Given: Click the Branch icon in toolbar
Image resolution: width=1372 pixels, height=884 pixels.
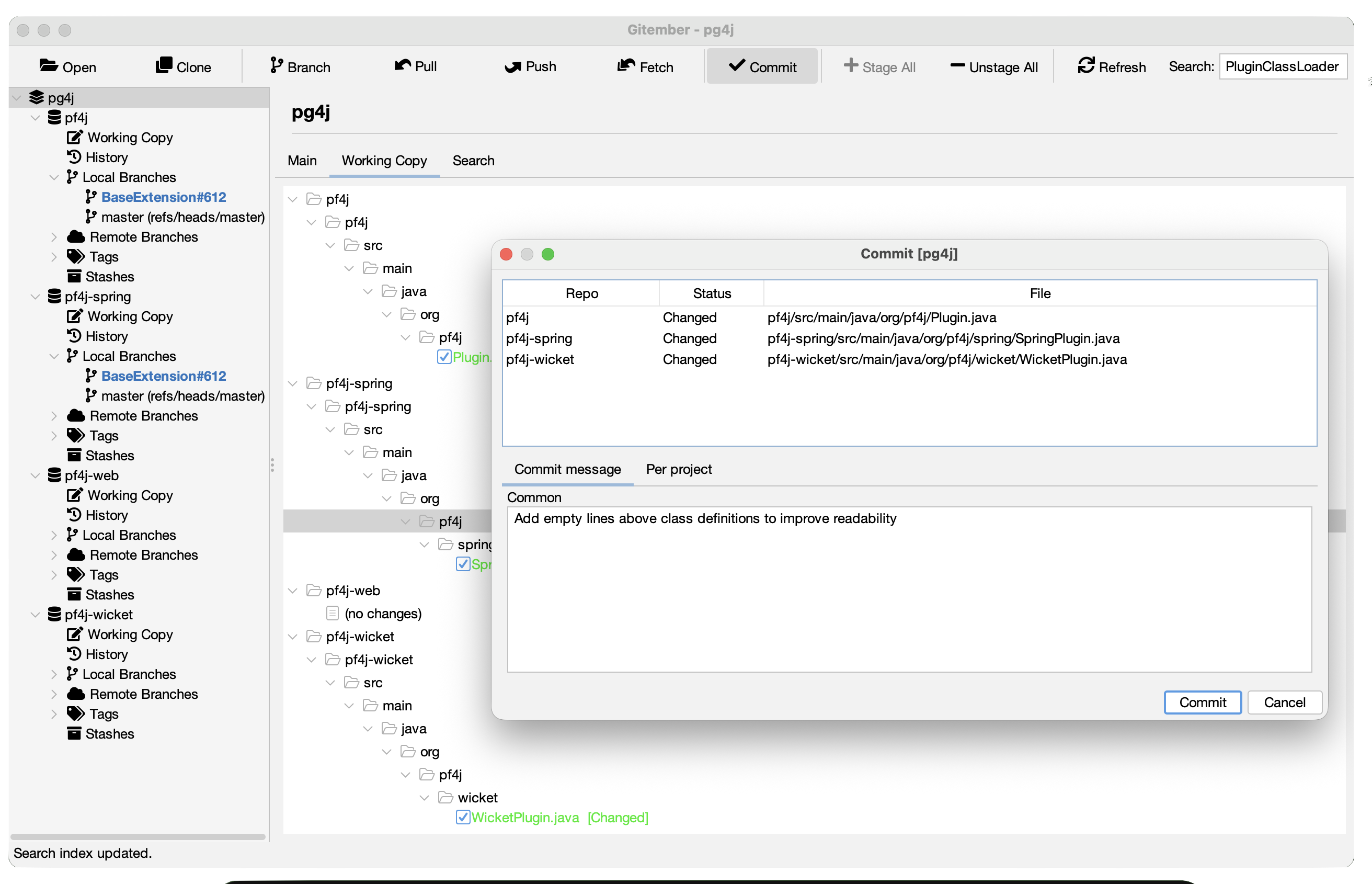Looking at the screenshot, I should 276,66.
